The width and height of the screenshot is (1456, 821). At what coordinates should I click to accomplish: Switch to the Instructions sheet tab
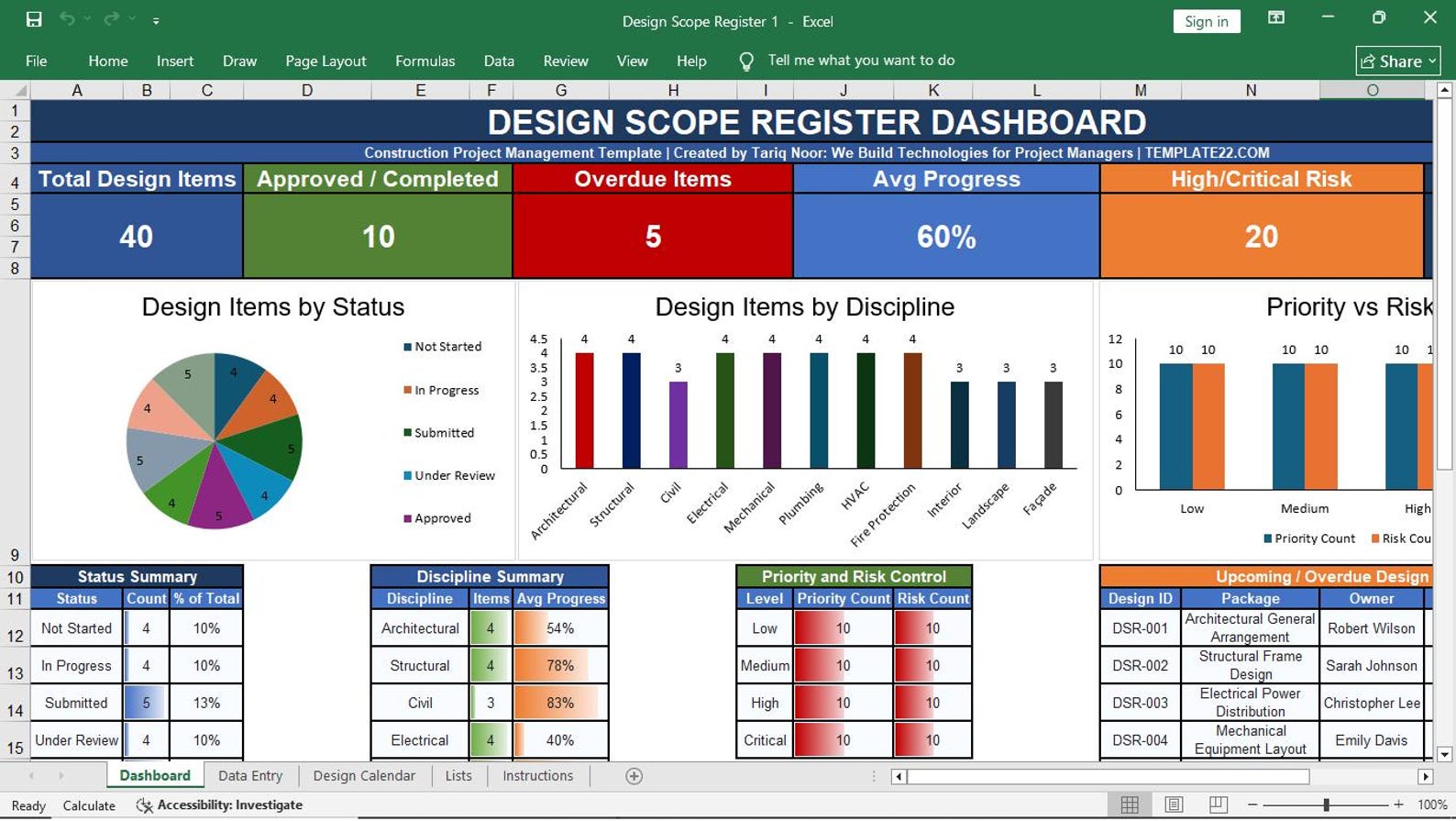[537, 776]
